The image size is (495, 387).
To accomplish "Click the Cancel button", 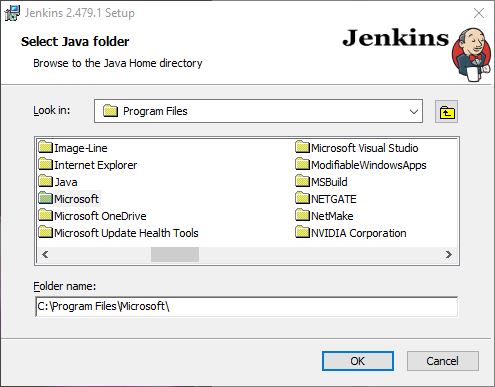I will tap(443, 361).
